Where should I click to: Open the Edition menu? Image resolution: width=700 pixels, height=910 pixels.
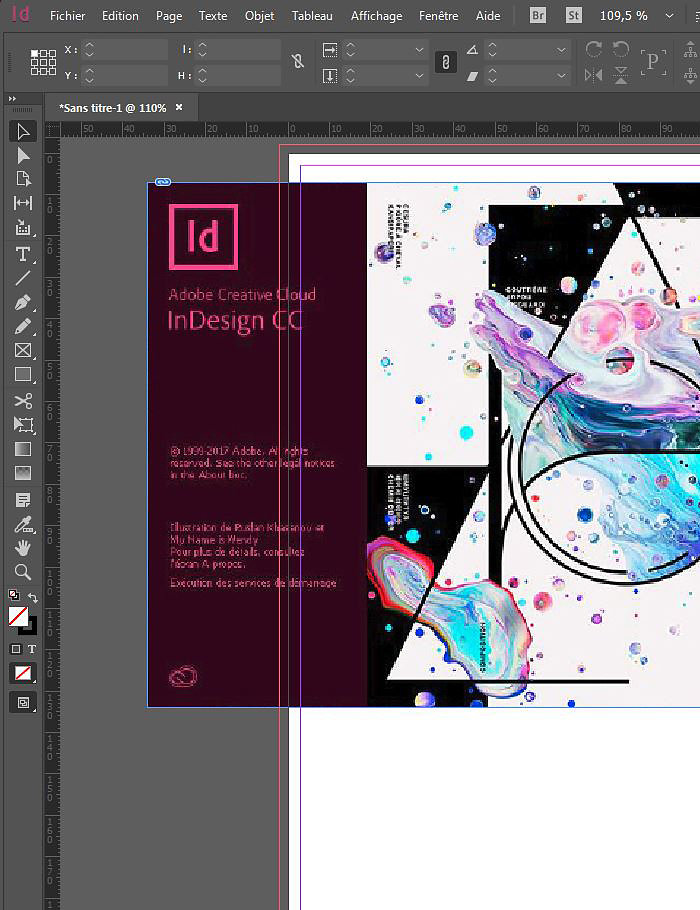click(120, 16)
